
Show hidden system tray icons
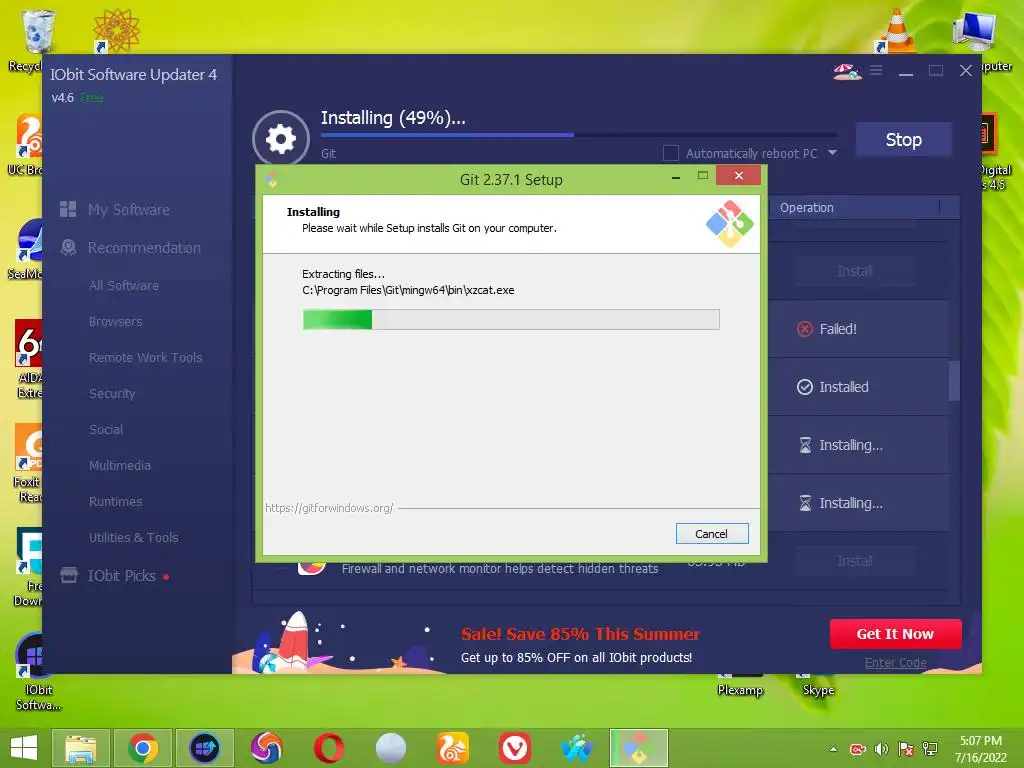pyautogui.click(x=833, y=749)
